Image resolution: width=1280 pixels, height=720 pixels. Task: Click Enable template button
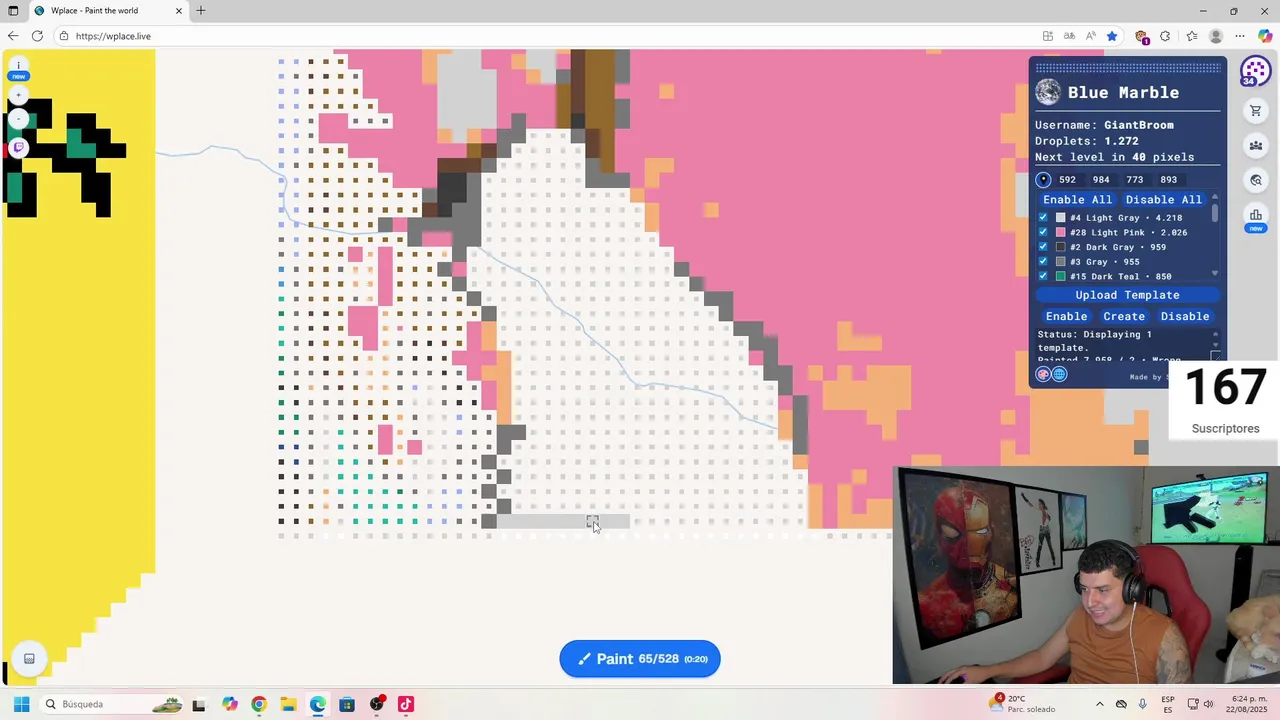[1066, 316]
